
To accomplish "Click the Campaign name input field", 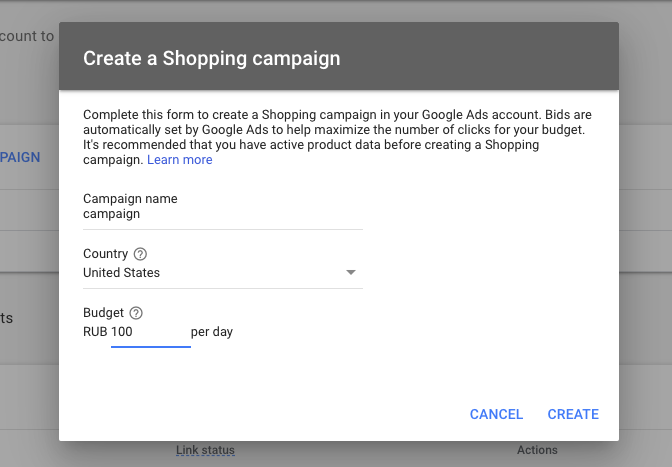I will [222, 214].
